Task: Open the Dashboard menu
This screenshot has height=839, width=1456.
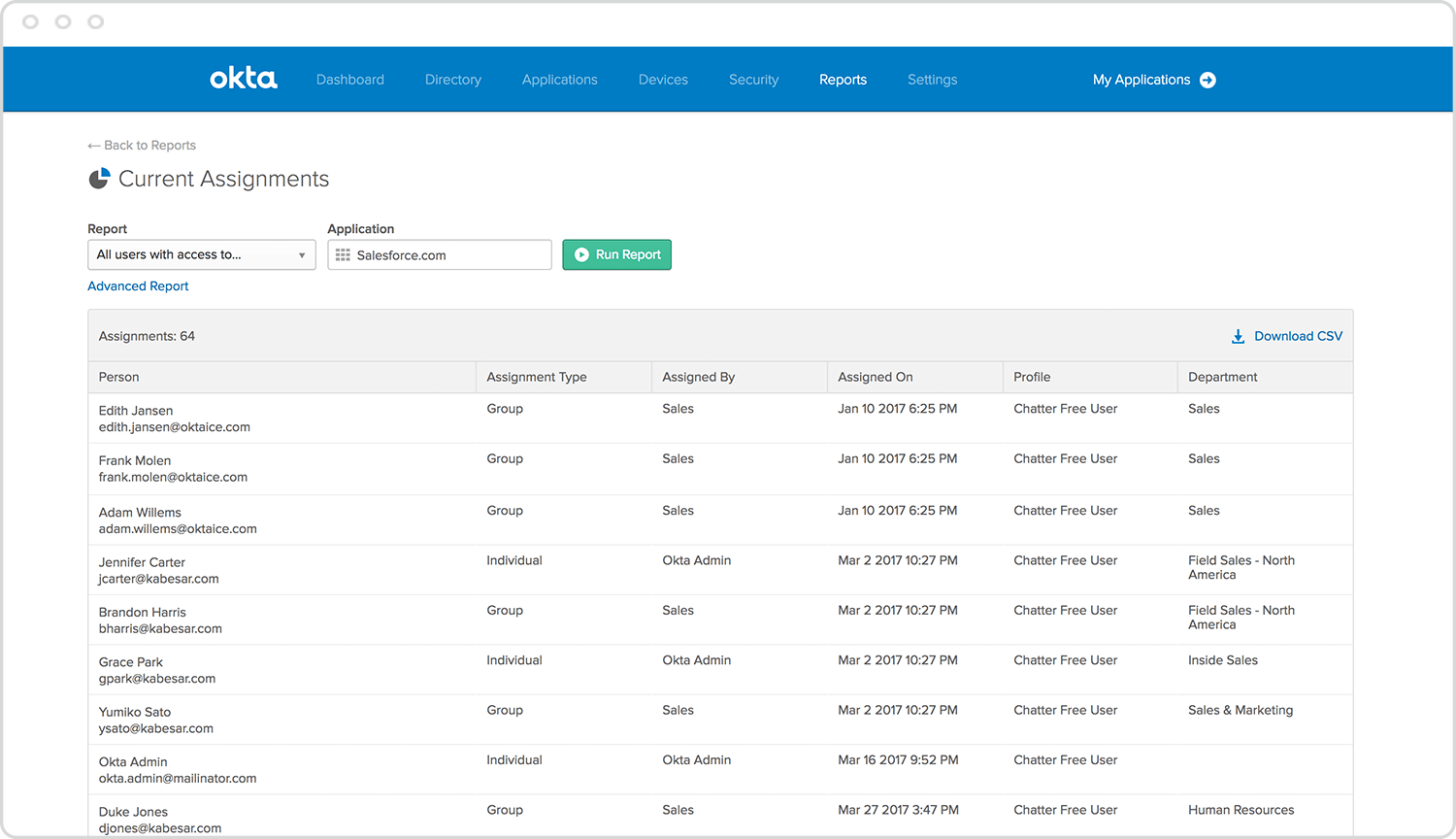Action: click(x=349, y=80)
